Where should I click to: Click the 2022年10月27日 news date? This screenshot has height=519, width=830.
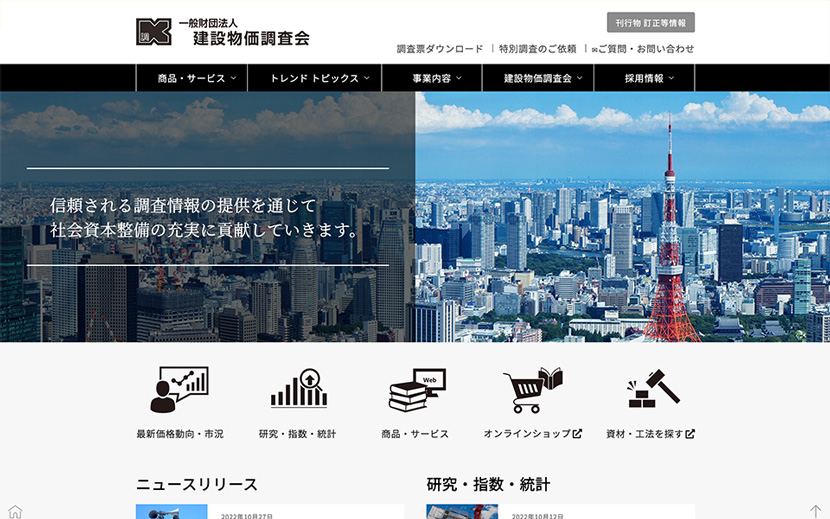[x=247, y=516]
